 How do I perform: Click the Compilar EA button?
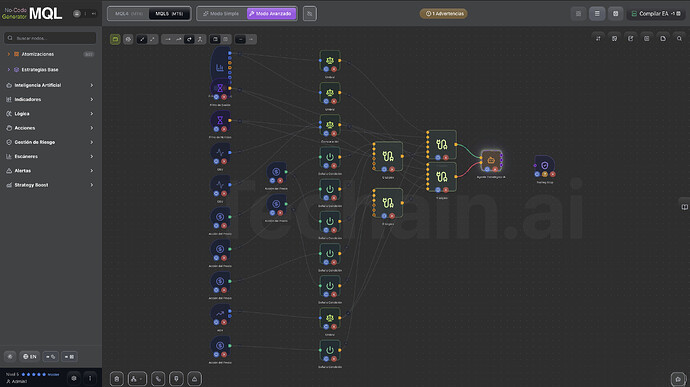tap(656, 14)
